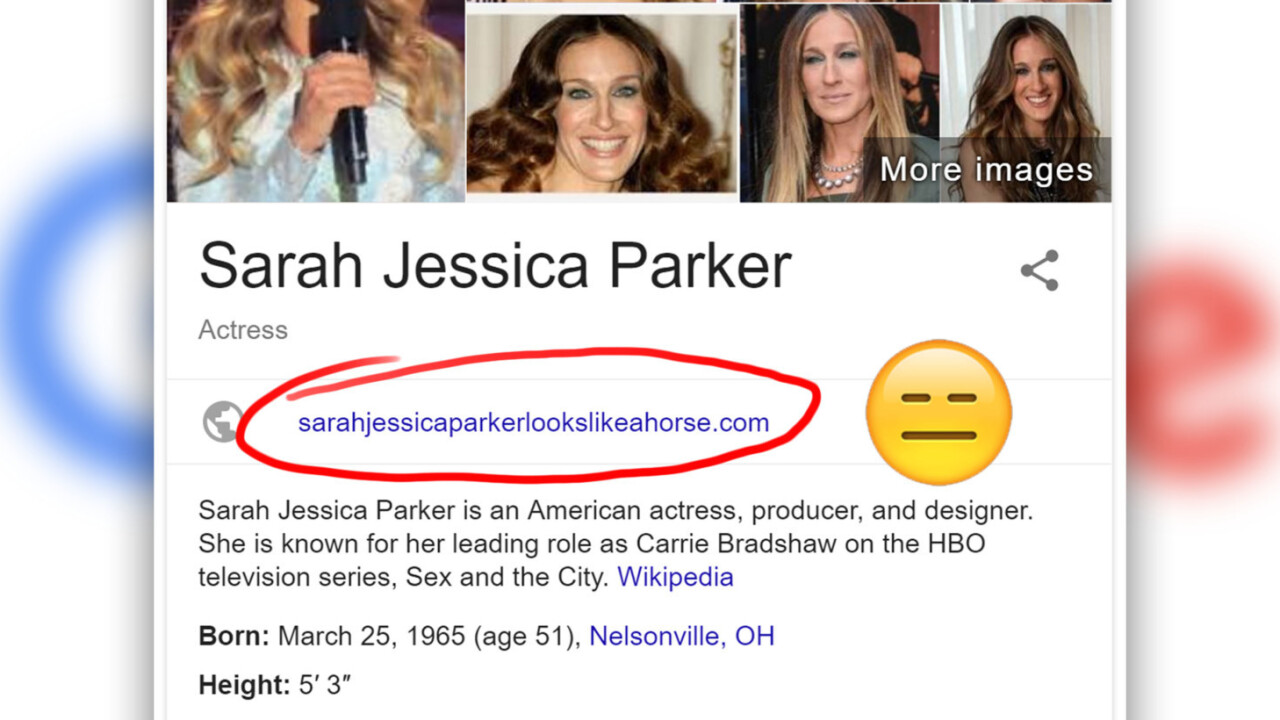Click the description paragraph about Carrie Bradshaw
Viewport: 1280px width, 720px height.
click(615, 544)
